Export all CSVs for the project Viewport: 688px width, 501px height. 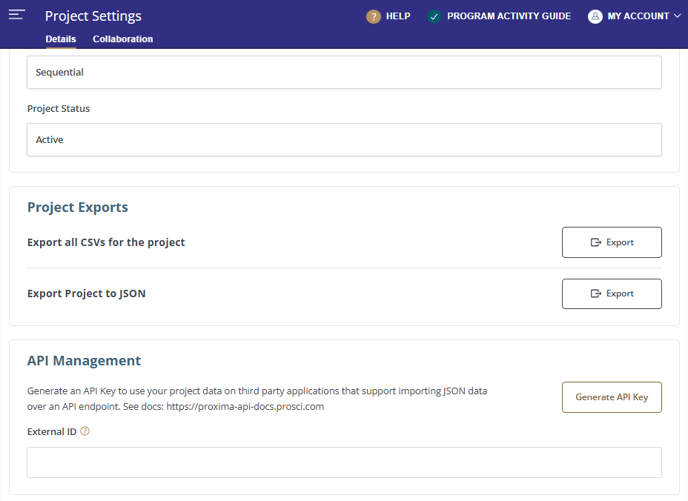(x=611, y=243)
